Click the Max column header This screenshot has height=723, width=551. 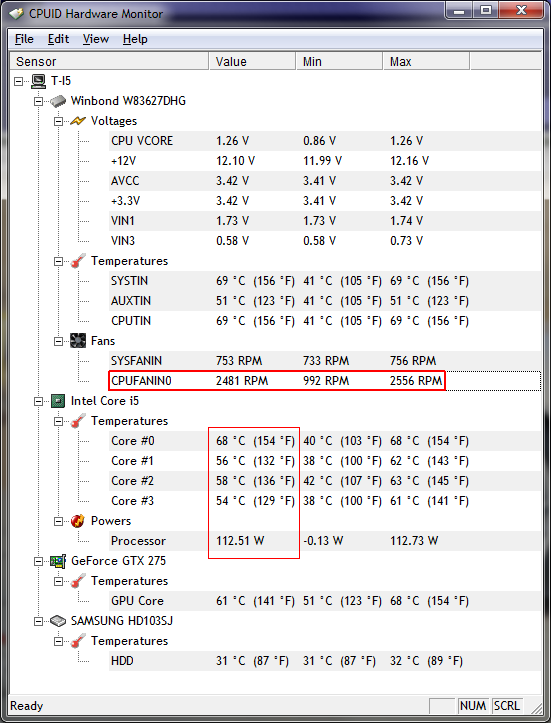click(x=427, y=61)
